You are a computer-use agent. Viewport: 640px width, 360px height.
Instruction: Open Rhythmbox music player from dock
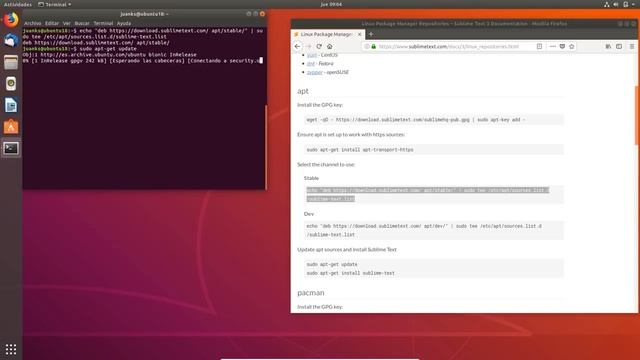coord(11,84)
